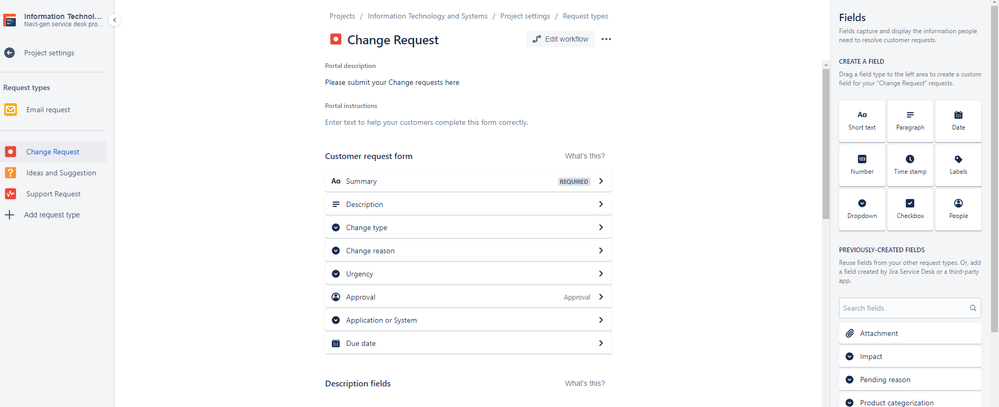Click the Change Request red icon in header

pos(336,39)
